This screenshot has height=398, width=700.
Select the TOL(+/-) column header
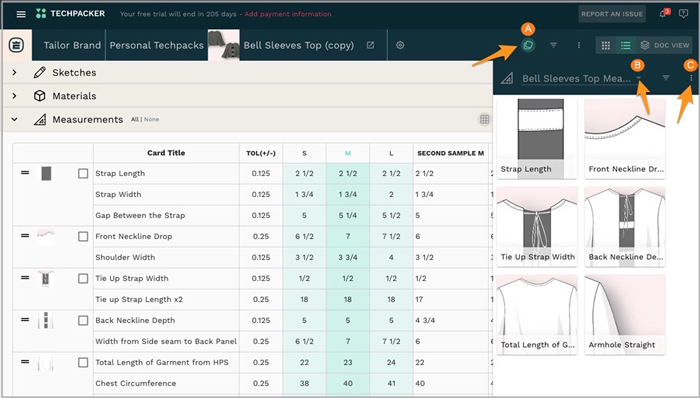point(261,153)
